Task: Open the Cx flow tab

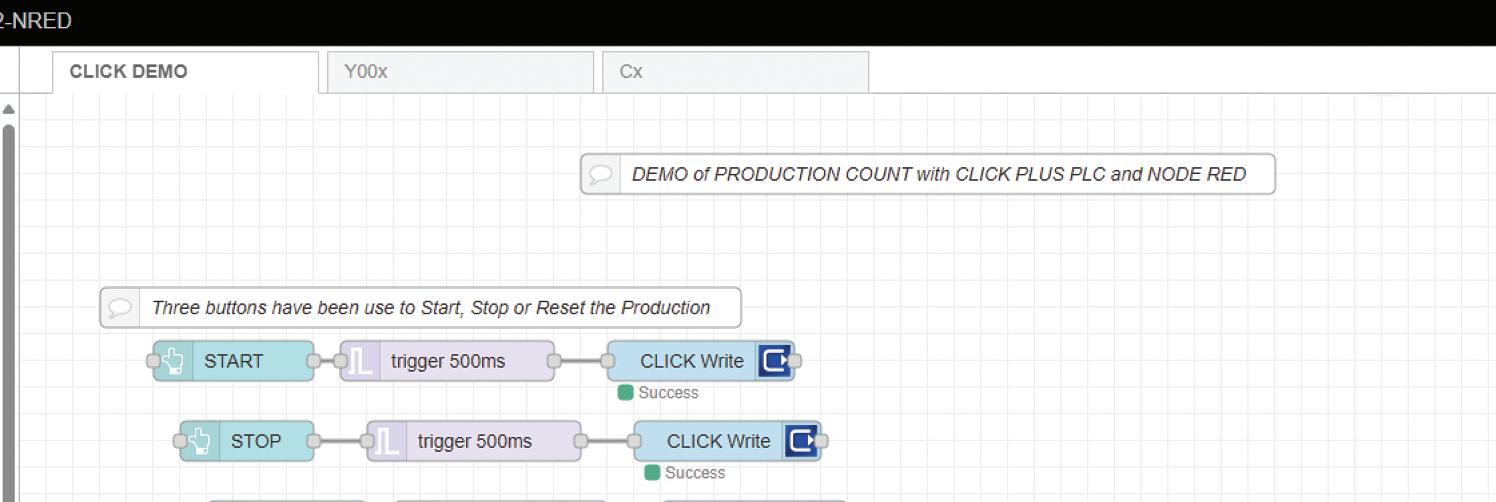Action: pyautogui.click(x=735, y=72)
